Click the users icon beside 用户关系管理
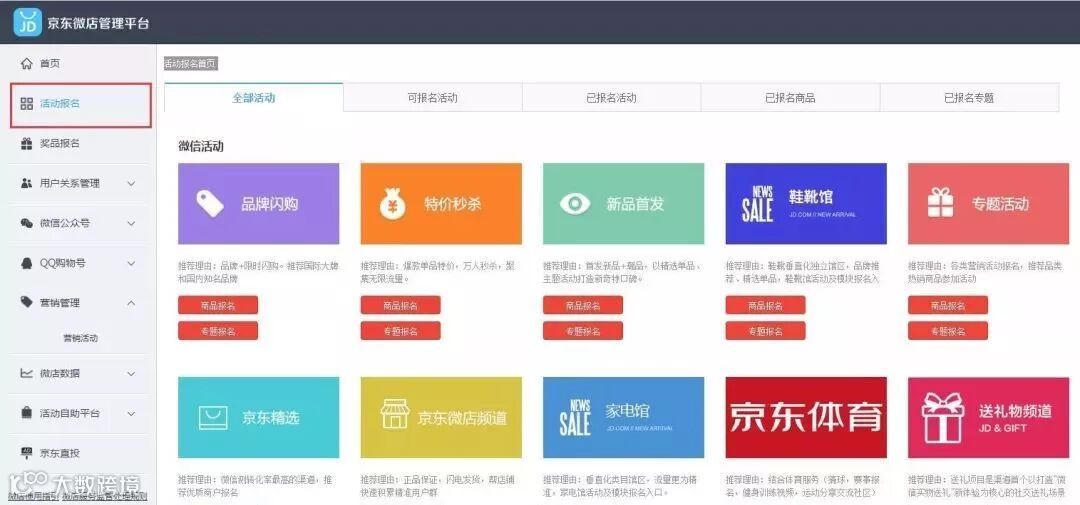The image size is (1080, 505). point(27,183)
